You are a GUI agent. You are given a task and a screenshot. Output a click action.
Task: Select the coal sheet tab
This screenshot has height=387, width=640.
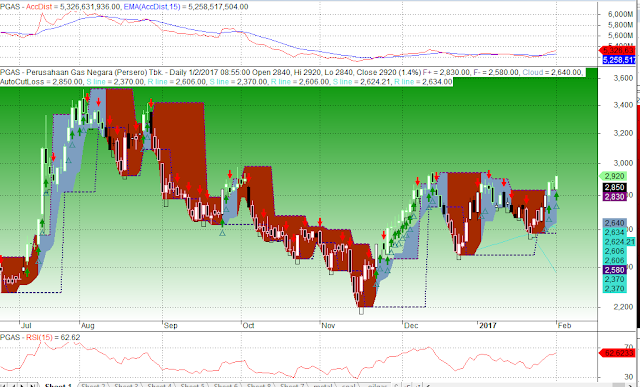(348, 385)
